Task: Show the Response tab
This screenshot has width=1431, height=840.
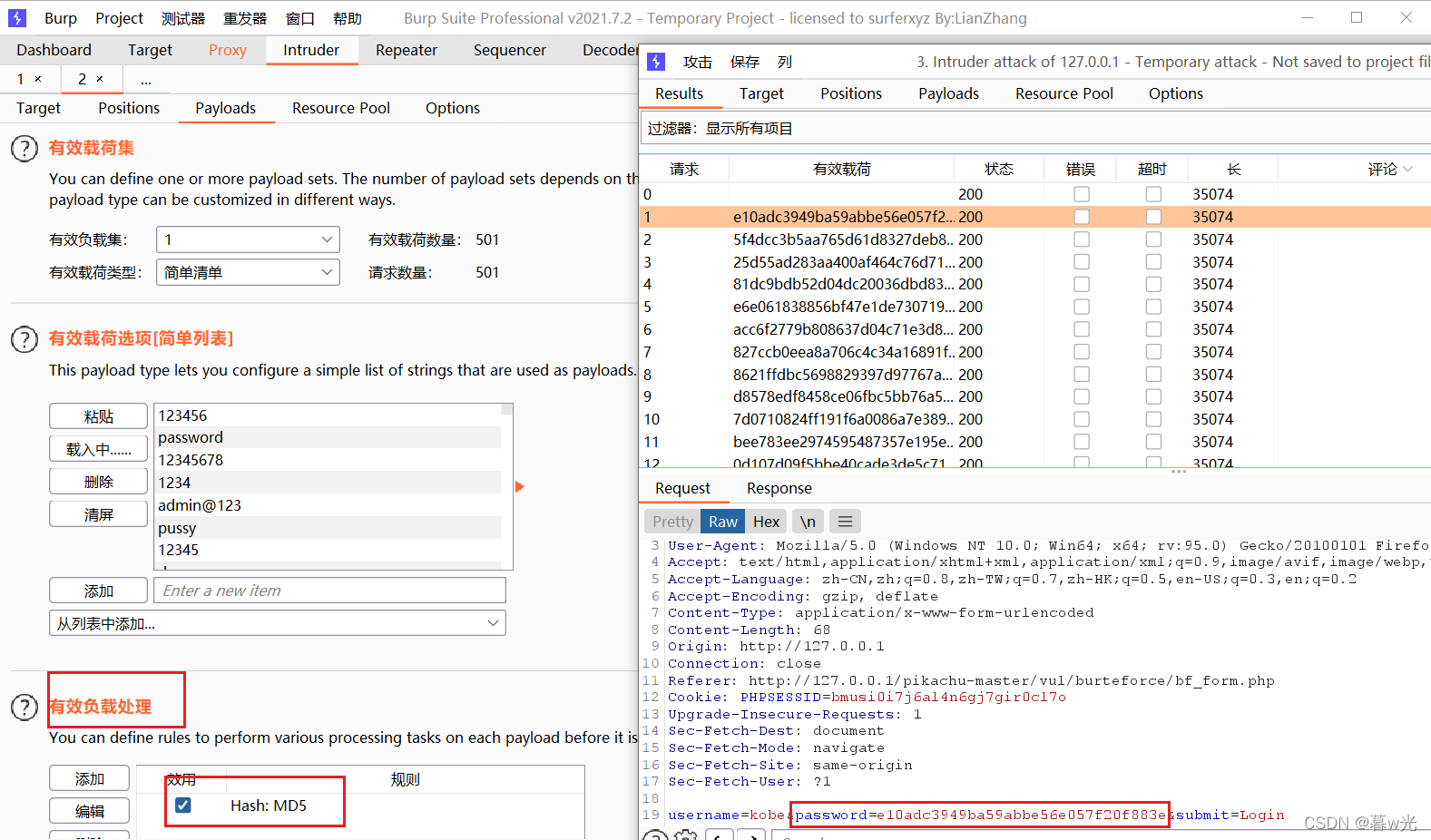Action: (779, 488)
